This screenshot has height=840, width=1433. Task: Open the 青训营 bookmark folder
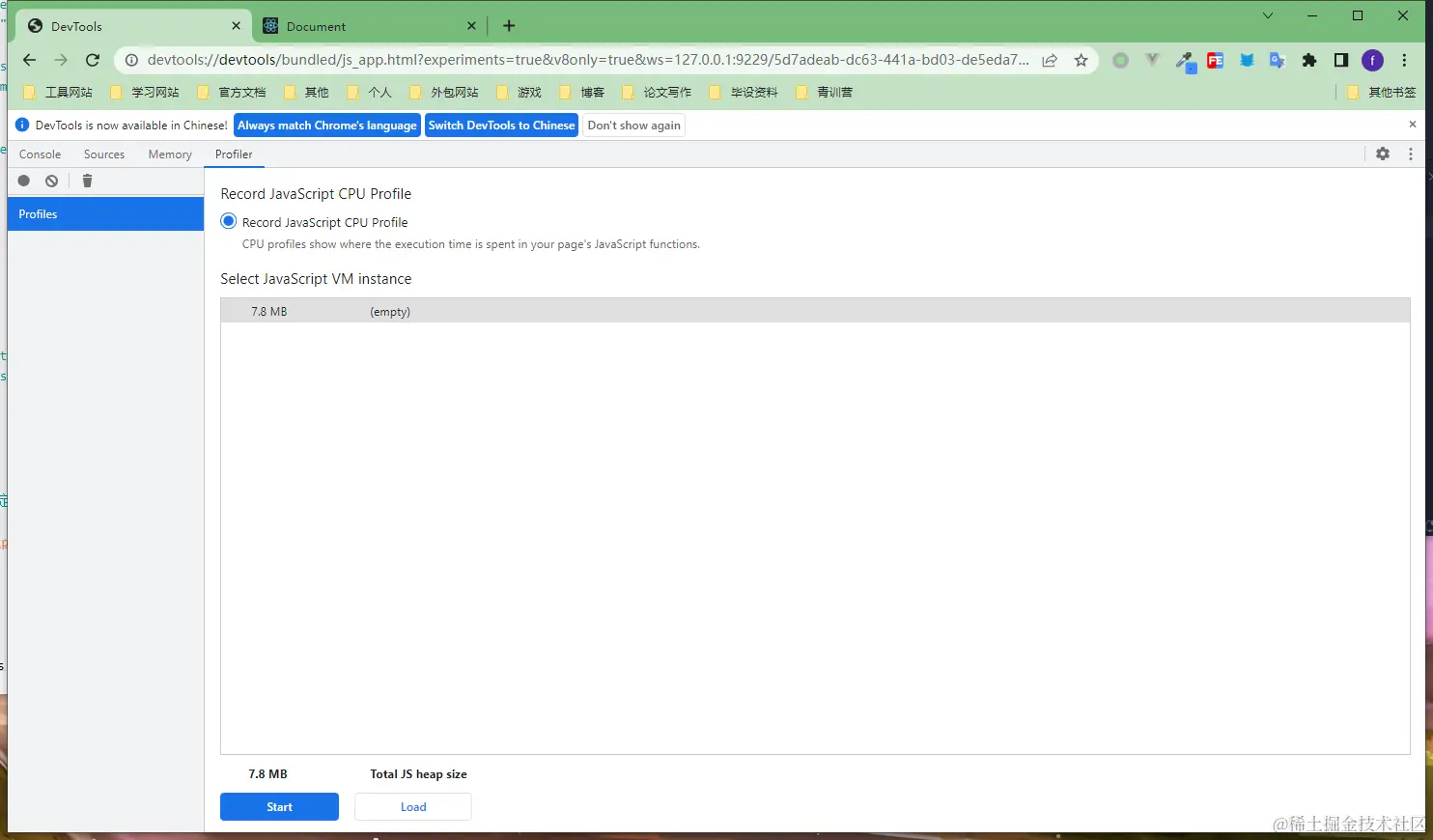click(x=826, y=92)
